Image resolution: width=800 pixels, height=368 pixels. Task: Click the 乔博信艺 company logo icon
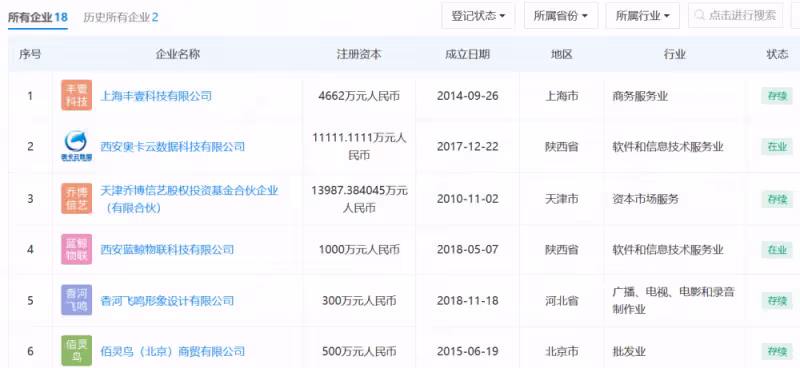tap(77, 198)
